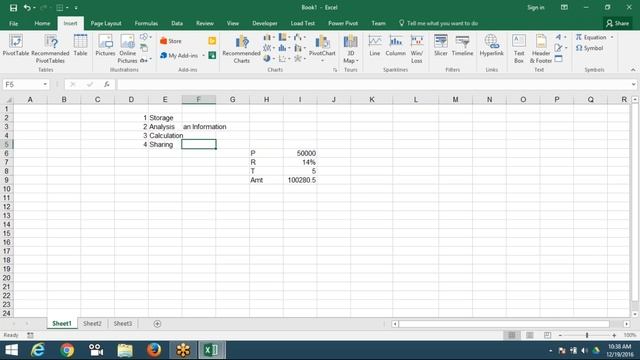The width and height of the screenshot is (640, 360).
Task: Insert a Line sparkline
Action: [375, 46]
